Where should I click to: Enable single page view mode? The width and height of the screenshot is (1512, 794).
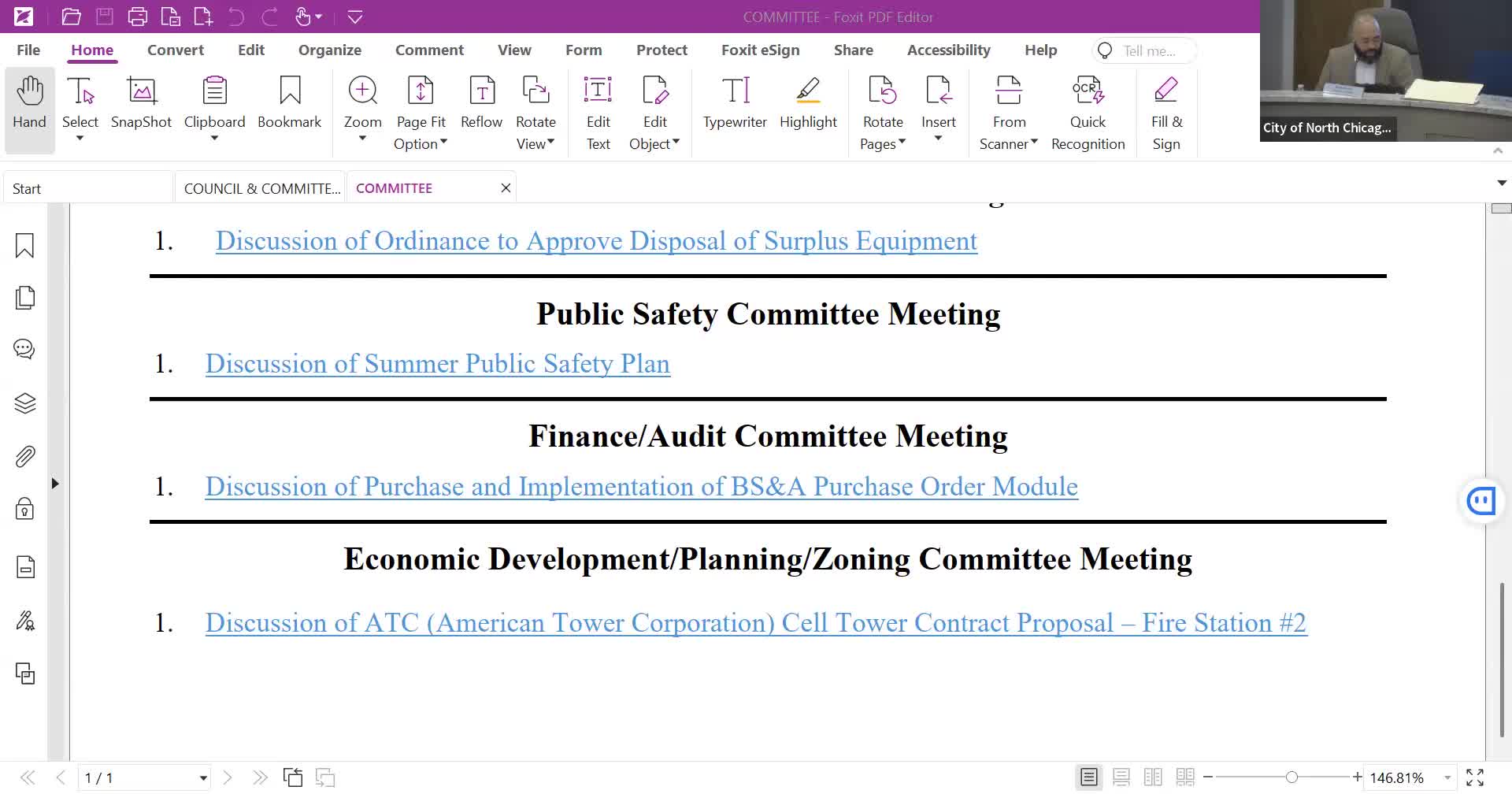click(1089, 777)
